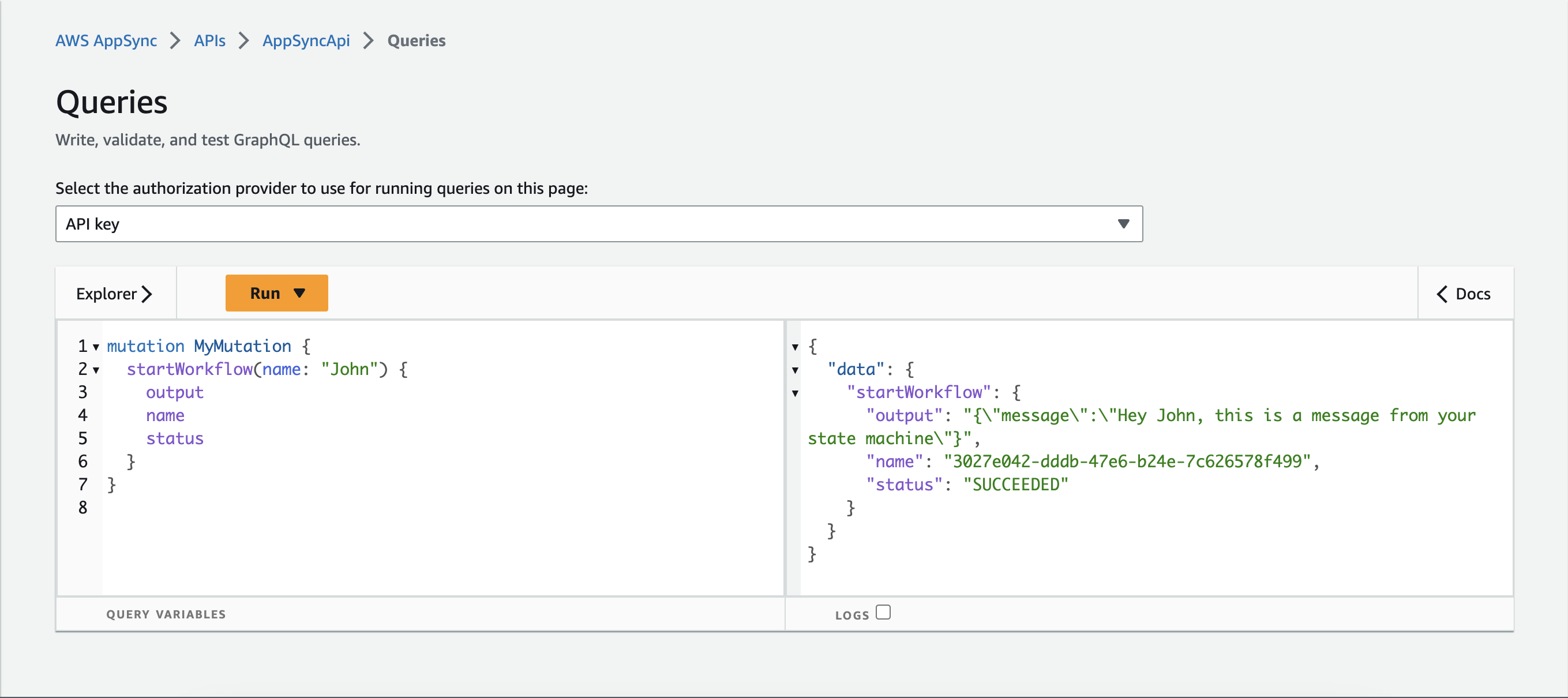
Task: Open the Docs panel
Action: pos(1464,294)
